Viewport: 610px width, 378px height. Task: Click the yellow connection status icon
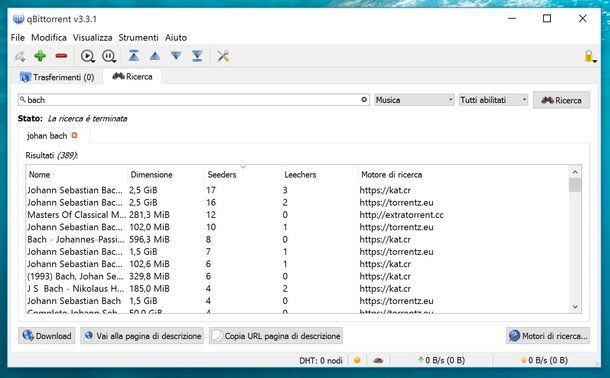(357, 360)
